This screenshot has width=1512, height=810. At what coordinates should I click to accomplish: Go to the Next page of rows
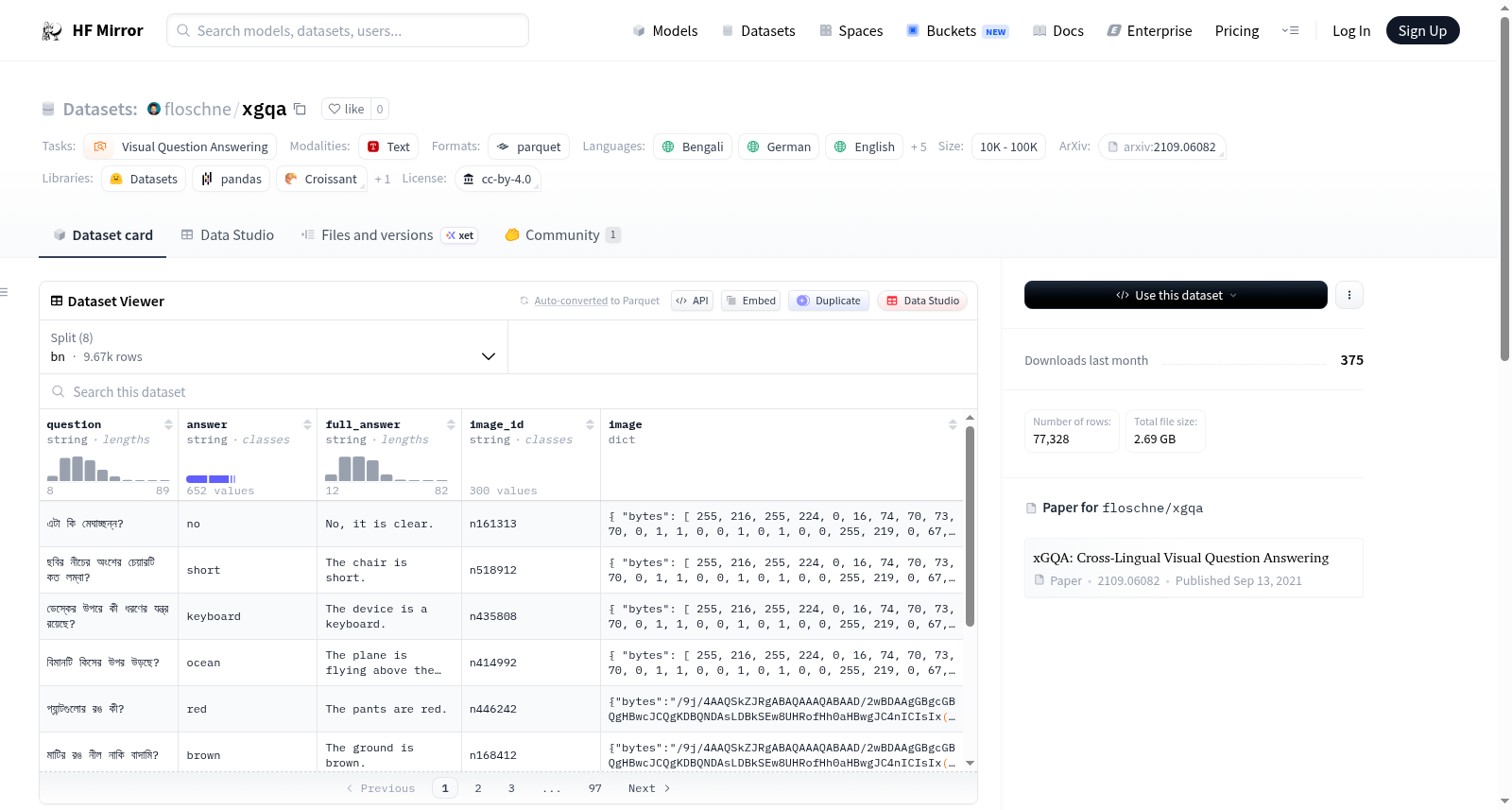pos(649,788)
